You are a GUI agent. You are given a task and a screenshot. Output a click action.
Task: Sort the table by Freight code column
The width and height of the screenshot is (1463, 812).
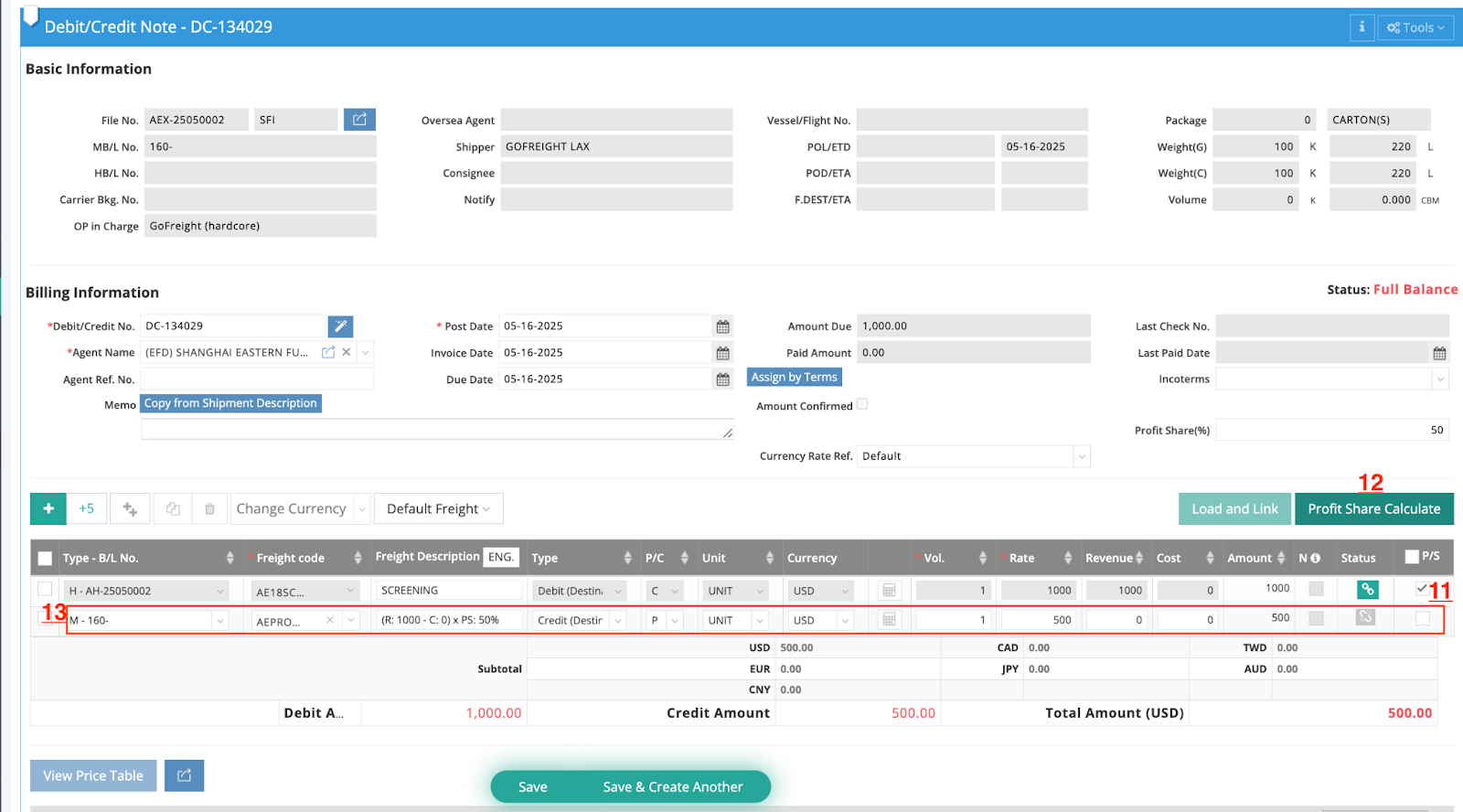click(358, 559)
